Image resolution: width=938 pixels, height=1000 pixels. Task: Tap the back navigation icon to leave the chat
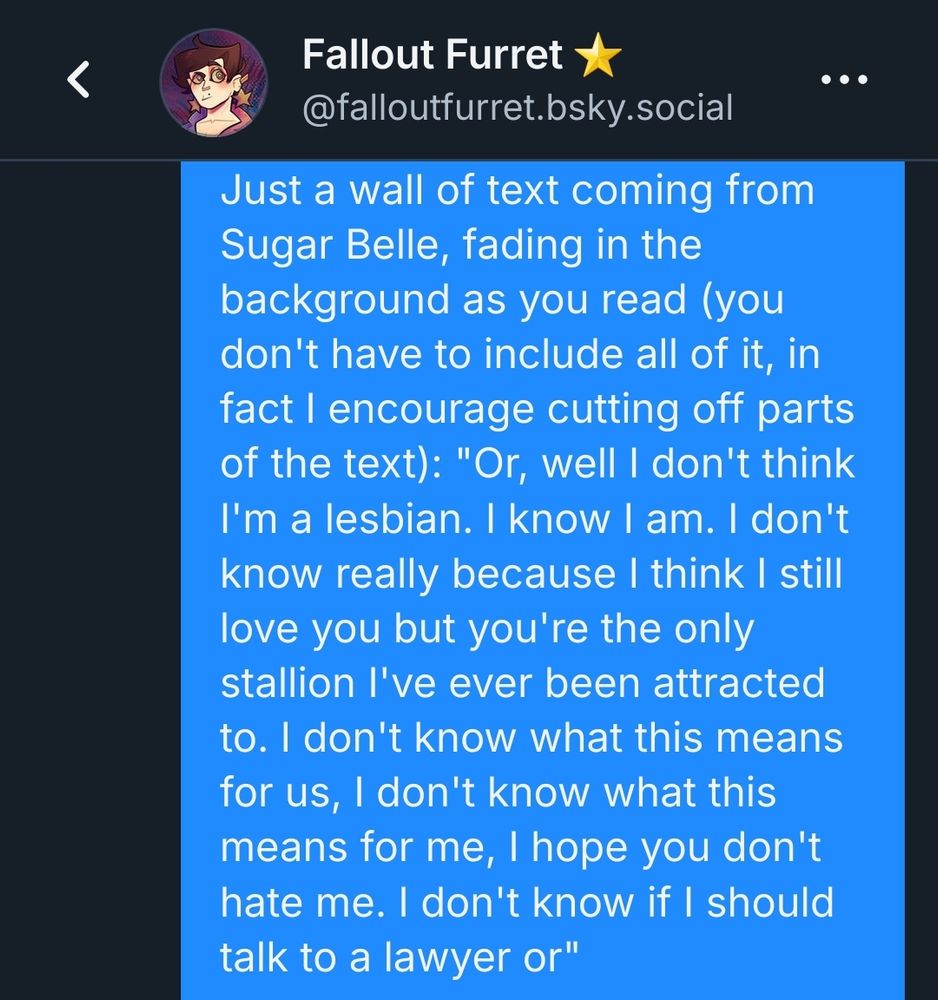click(x=76, y=79)
